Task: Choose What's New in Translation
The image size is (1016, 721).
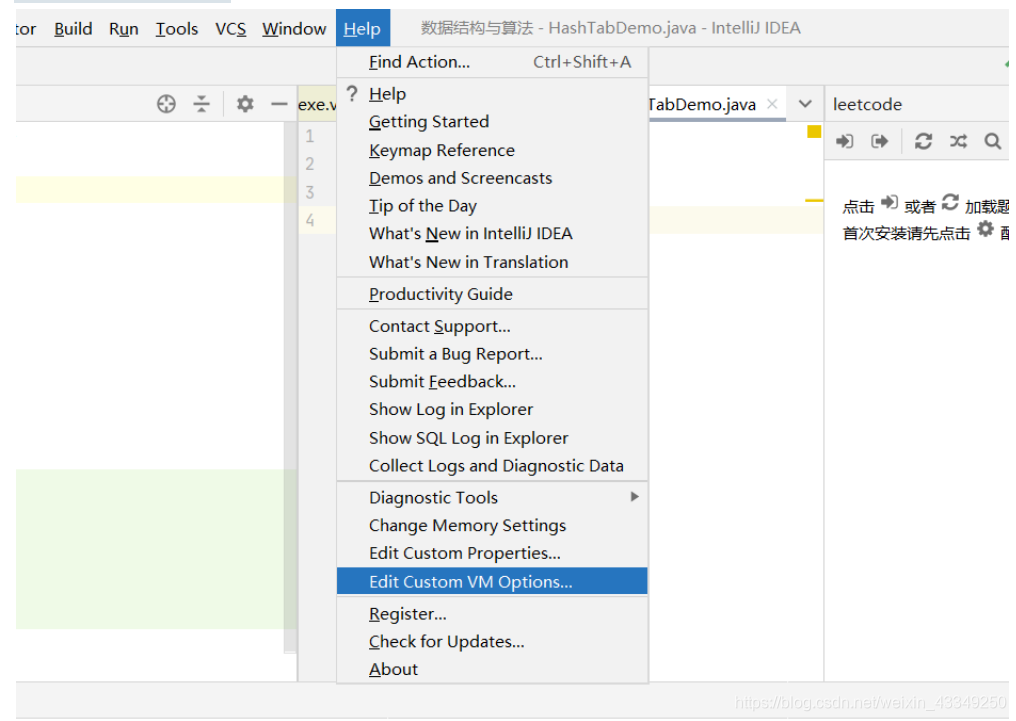Action: (x=492, y=262)
